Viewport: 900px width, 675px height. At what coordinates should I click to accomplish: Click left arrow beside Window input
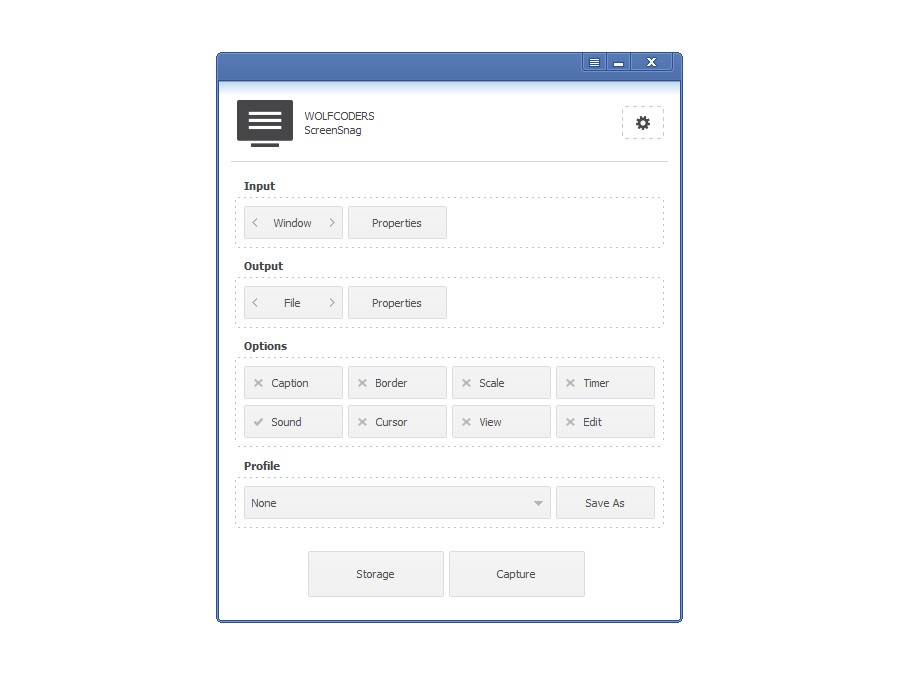[254, 222]
